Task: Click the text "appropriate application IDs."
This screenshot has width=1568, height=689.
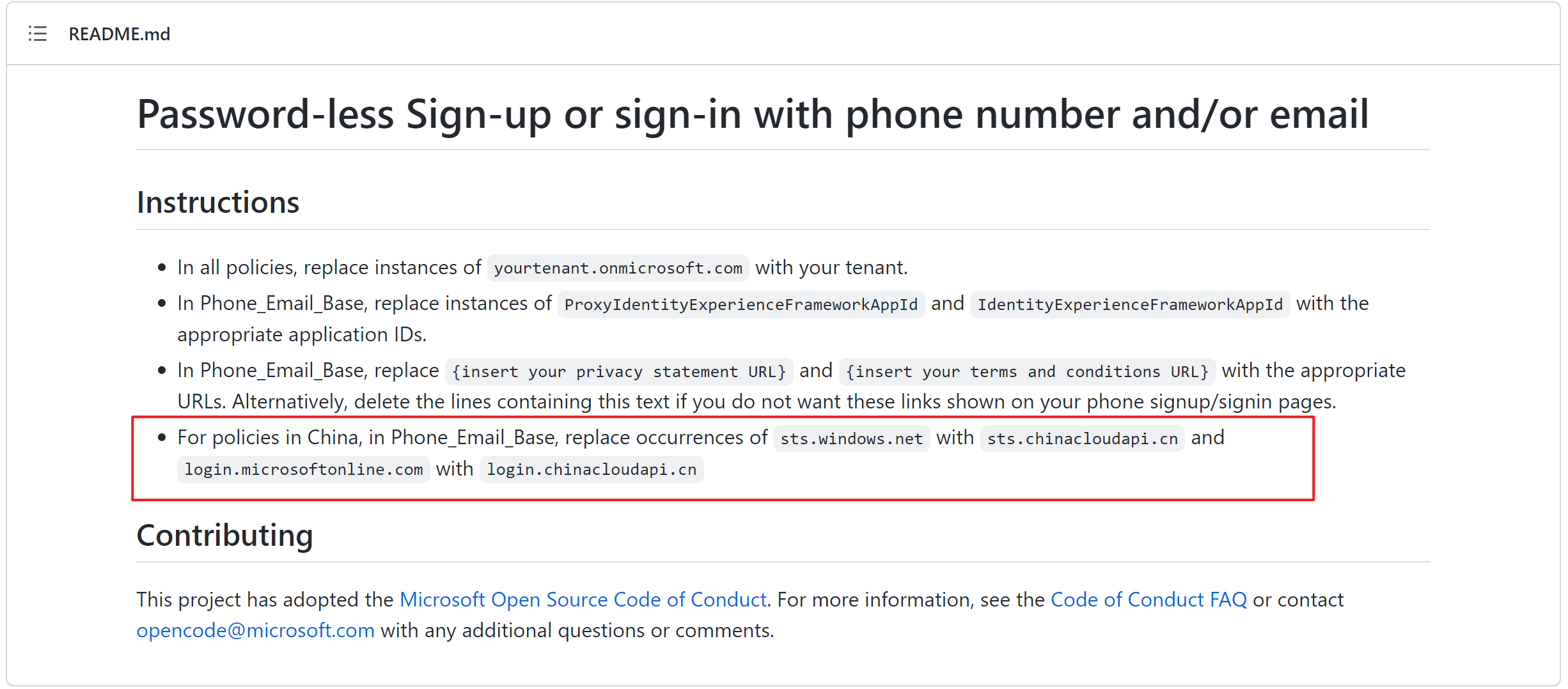Action: click(x=302, y=334)
